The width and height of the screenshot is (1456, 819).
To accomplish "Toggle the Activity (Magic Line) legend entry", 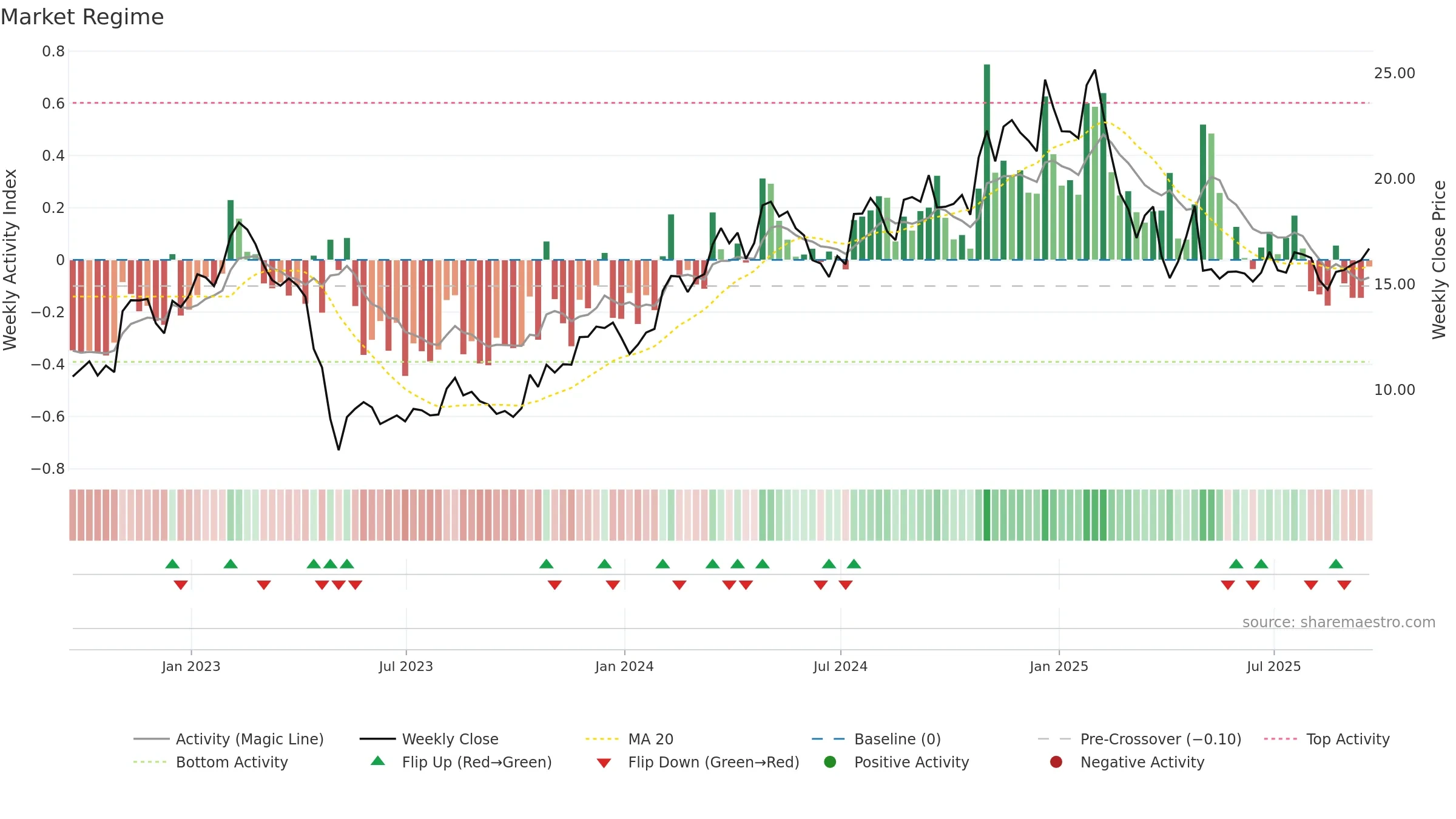I will [x=229, y=739].
